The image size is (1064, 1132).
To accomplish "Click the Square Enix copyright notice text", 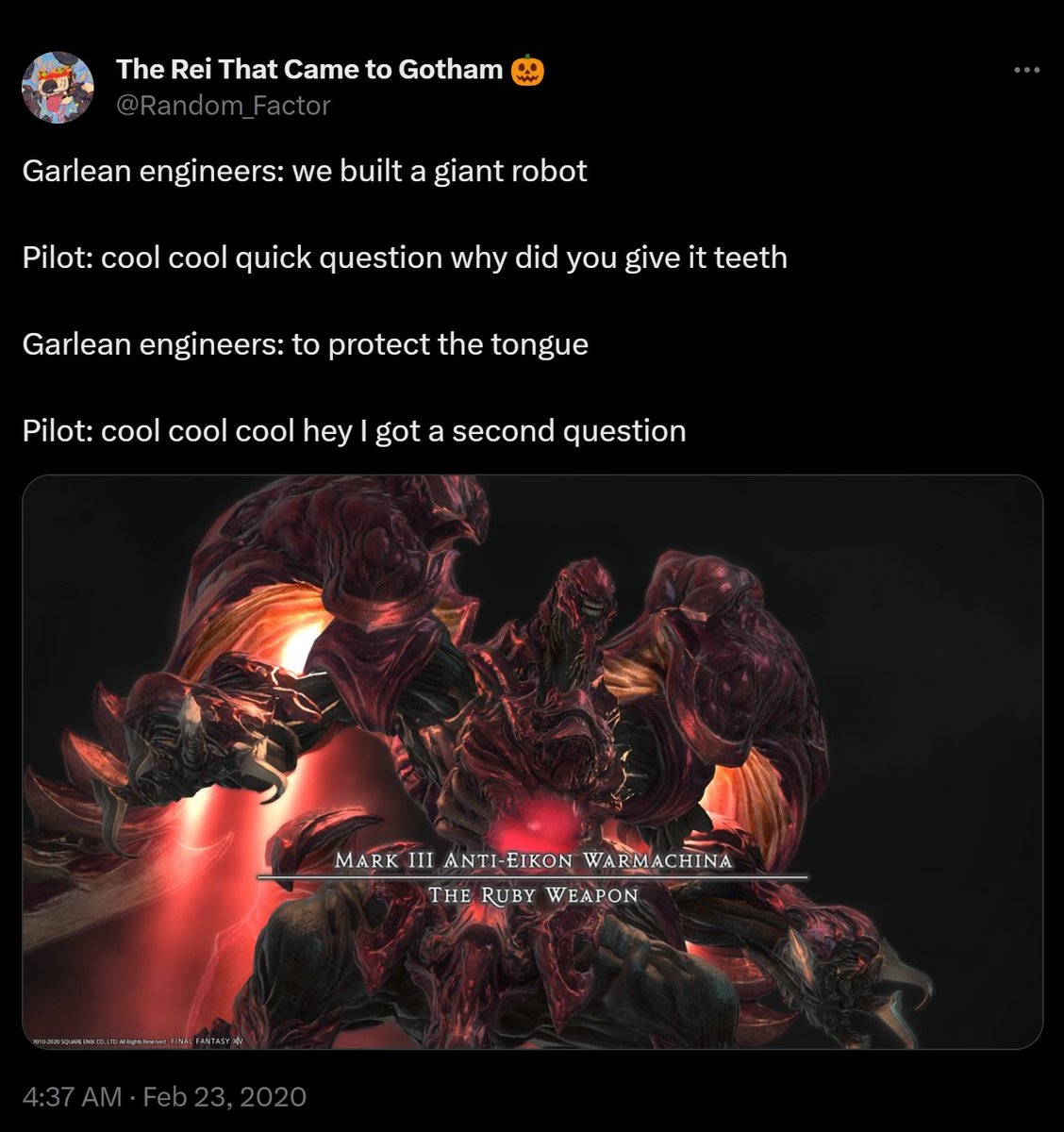I will [99, 1041].
